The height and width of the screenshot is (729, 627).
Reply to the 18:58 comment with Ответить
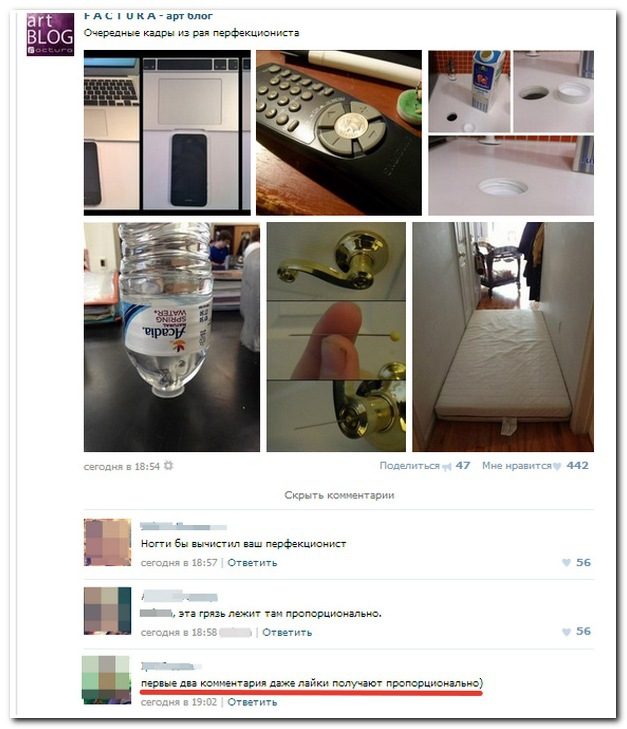coord(287,632)
